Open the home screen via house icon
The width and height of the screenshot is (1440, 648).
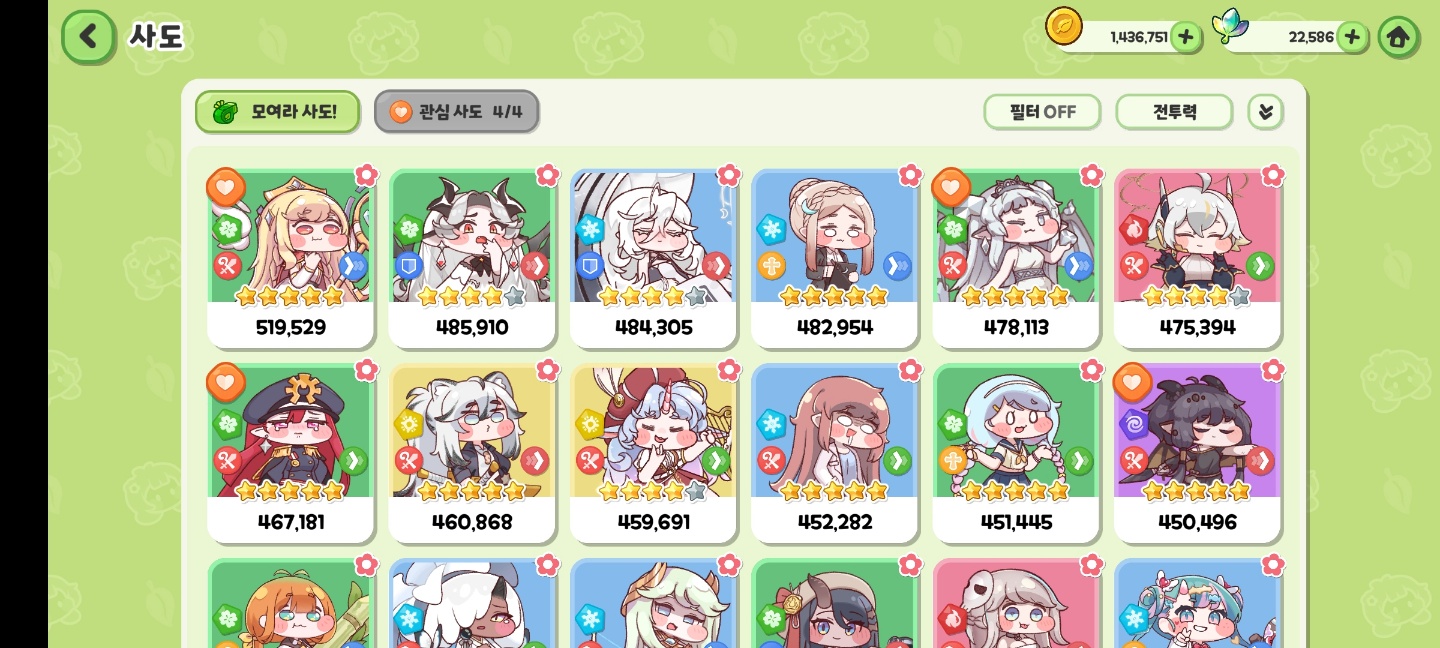click(1397, 37)
